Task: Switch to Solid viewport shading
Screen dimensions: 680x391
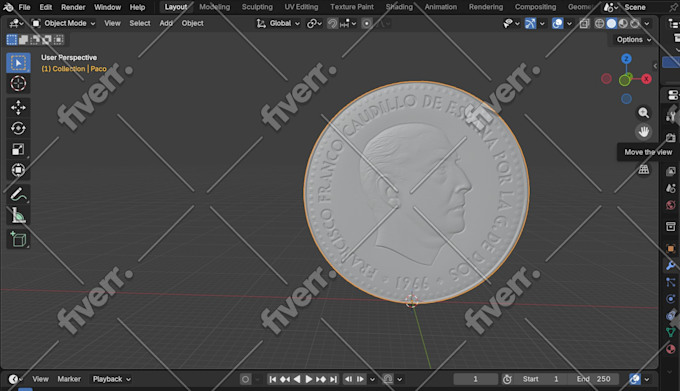Action: (x=611, y=23)
